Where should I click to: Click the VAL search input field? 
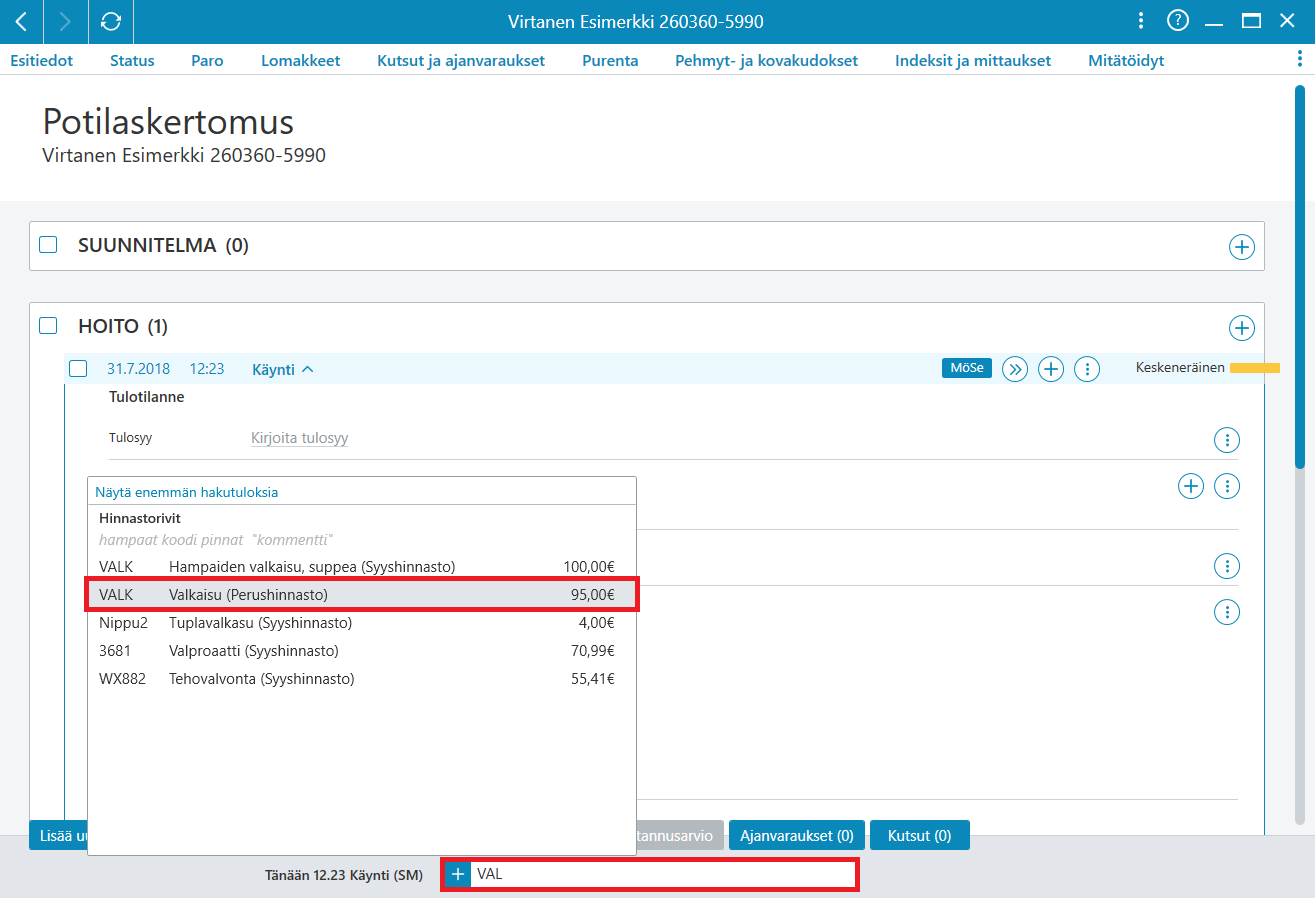pyautogui.click(x=662, y=874)
